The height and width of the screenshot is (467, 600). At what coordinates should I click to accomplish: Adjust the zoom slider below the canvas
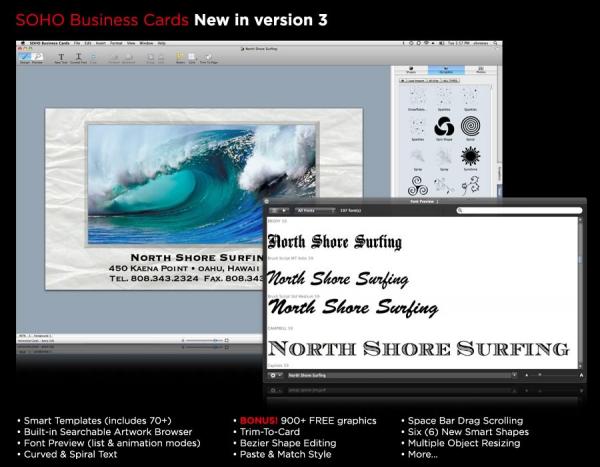[205, 340]
